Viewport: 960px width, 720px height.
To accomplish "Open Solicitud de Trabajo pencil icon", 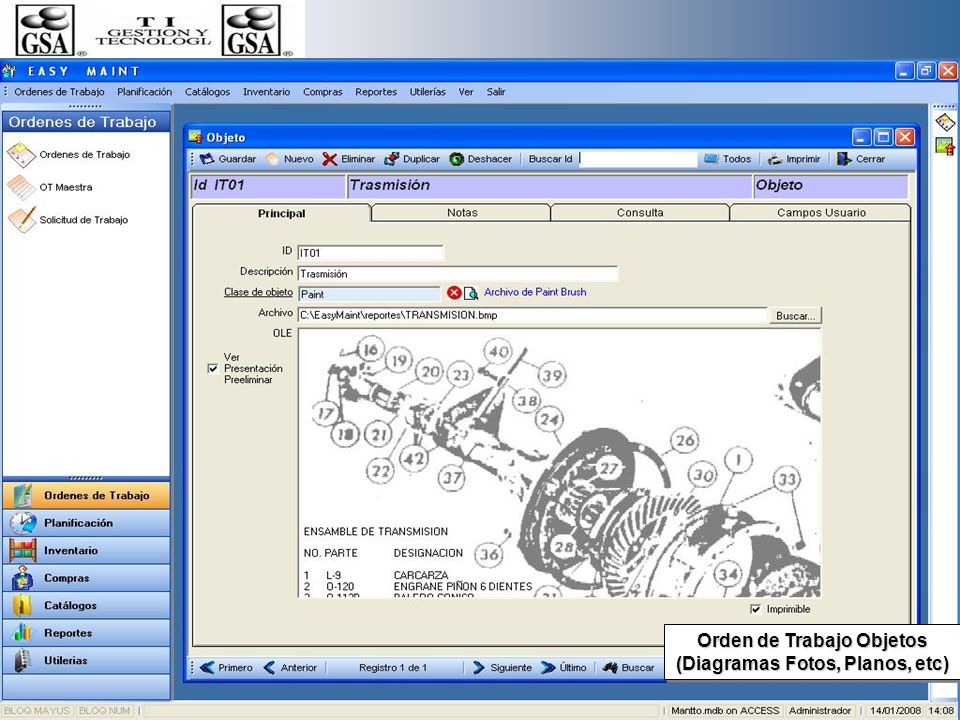I will (22, 220).
